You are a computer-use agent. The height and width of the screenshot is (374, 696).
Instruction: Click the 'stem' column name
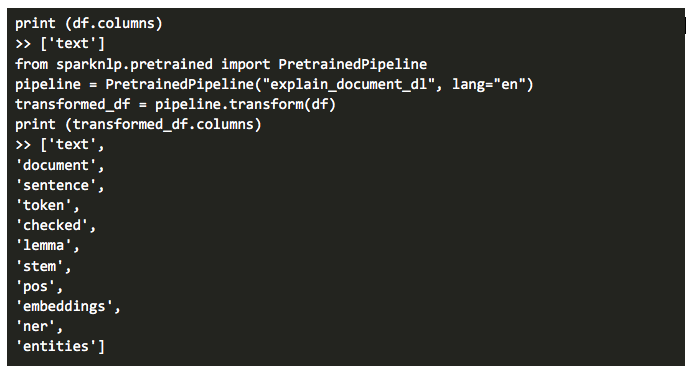coord(40,266)
